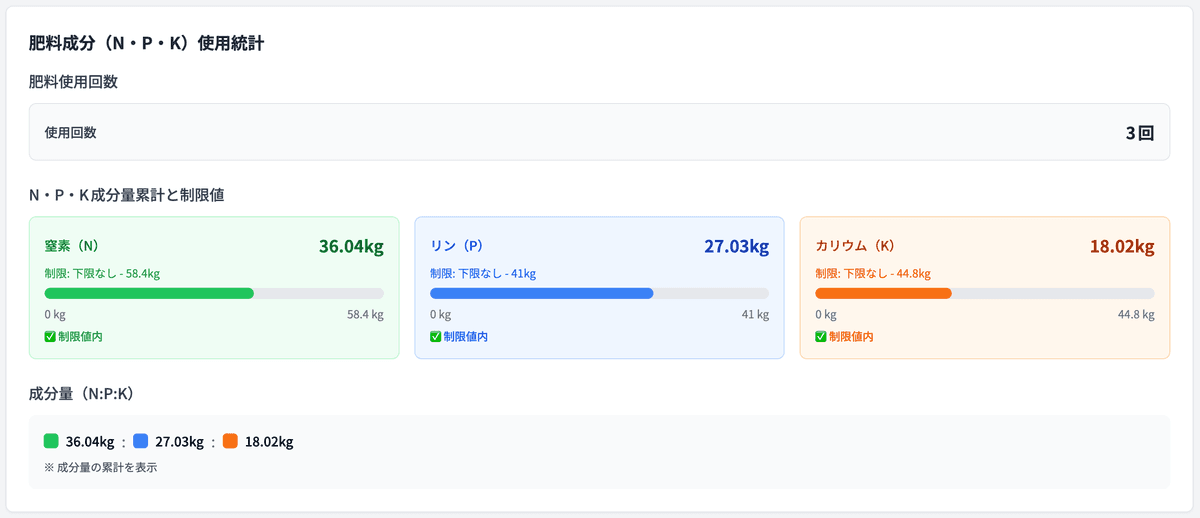Click the カリウム（K）card title
The width and height of the screenshot is (1200, 518).
(854, 246)
